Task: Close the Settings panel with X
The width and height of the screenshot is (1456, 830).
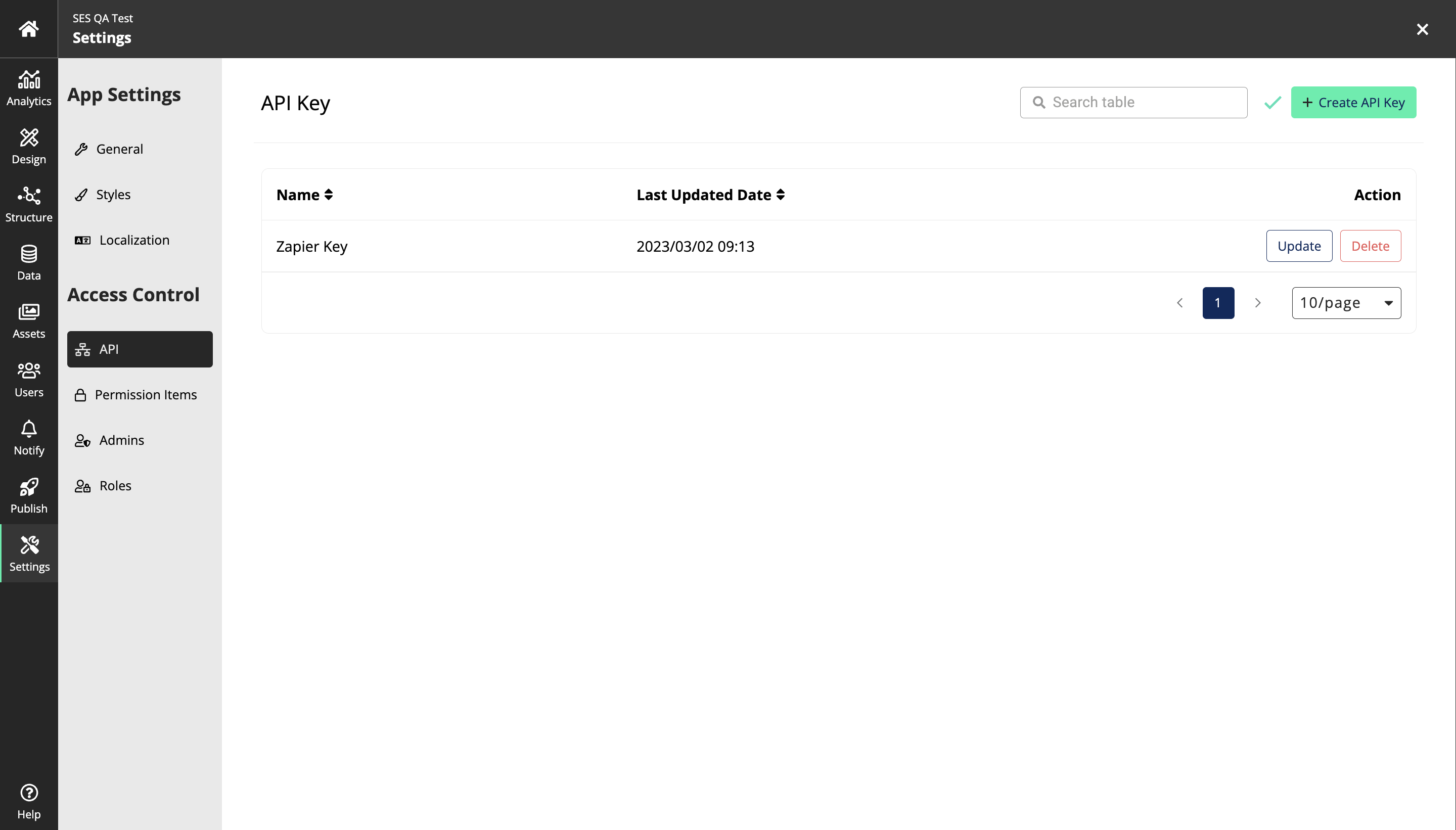Action: (1422, 29)
